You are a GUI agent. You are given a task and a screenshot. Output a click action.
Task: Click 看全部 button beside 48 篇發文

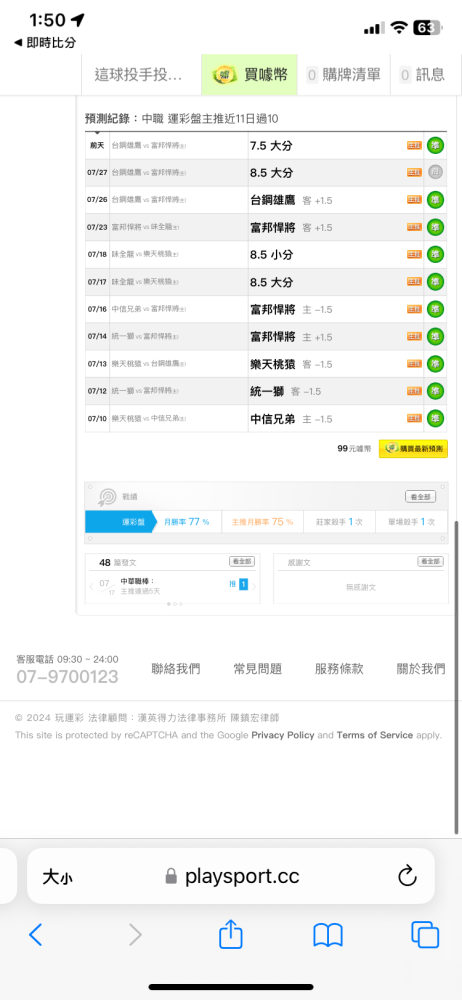point(242,562)
